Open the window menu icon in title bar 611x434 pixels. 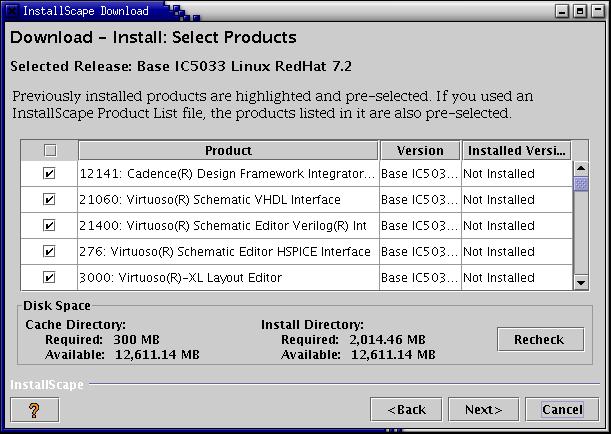pyautogui.click(x=12, y=11)
